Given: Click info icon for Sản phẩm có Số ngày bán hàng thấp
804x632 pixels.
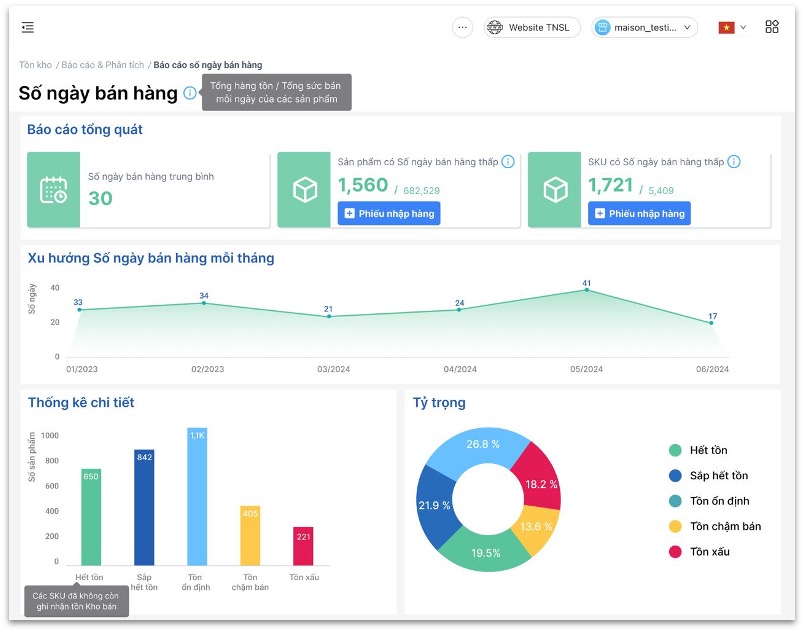Looking at the screenshot, I should tap(508, 162).
